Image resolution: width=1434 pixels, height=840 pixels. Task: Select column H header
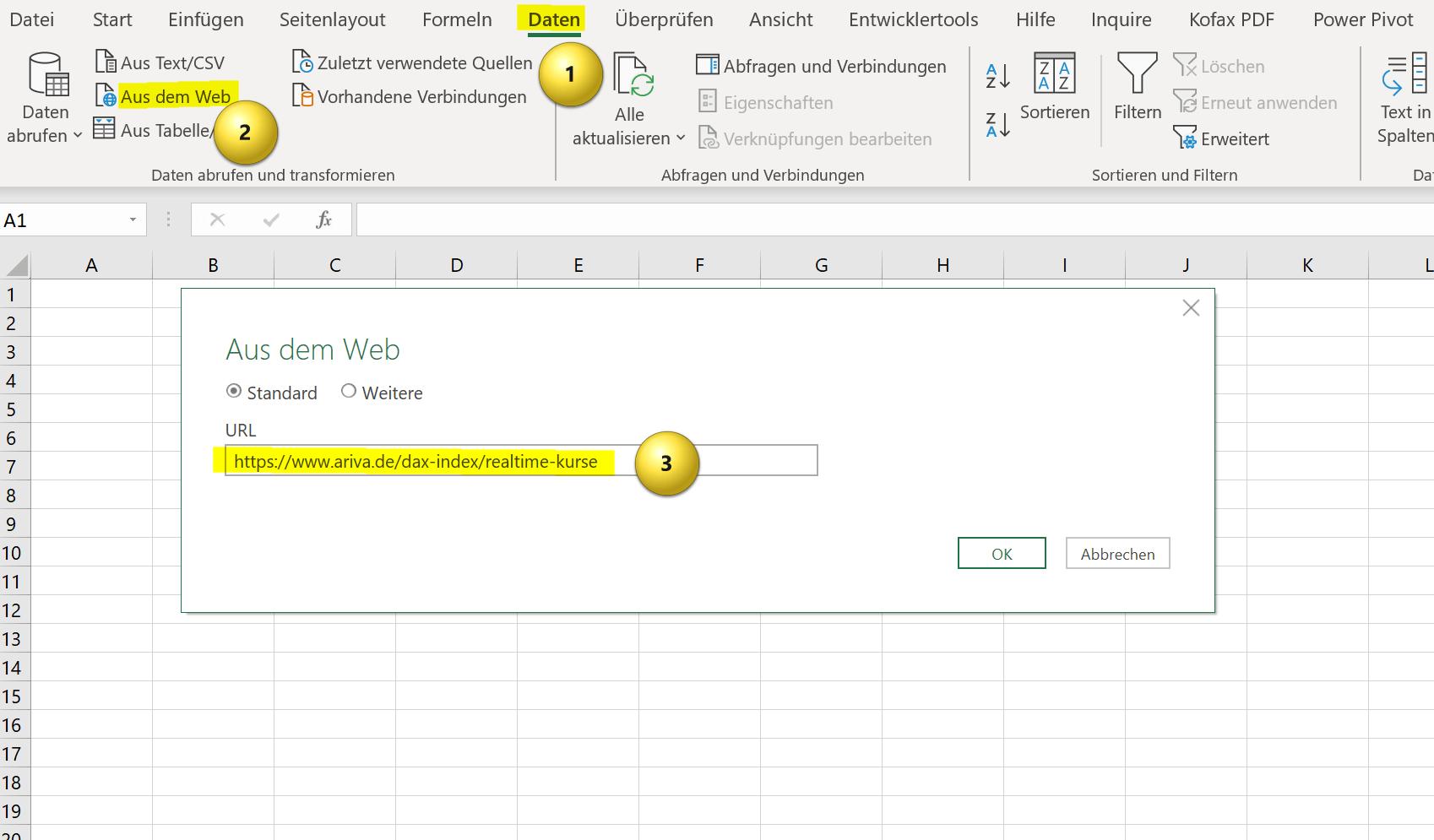tap(942, 265)
